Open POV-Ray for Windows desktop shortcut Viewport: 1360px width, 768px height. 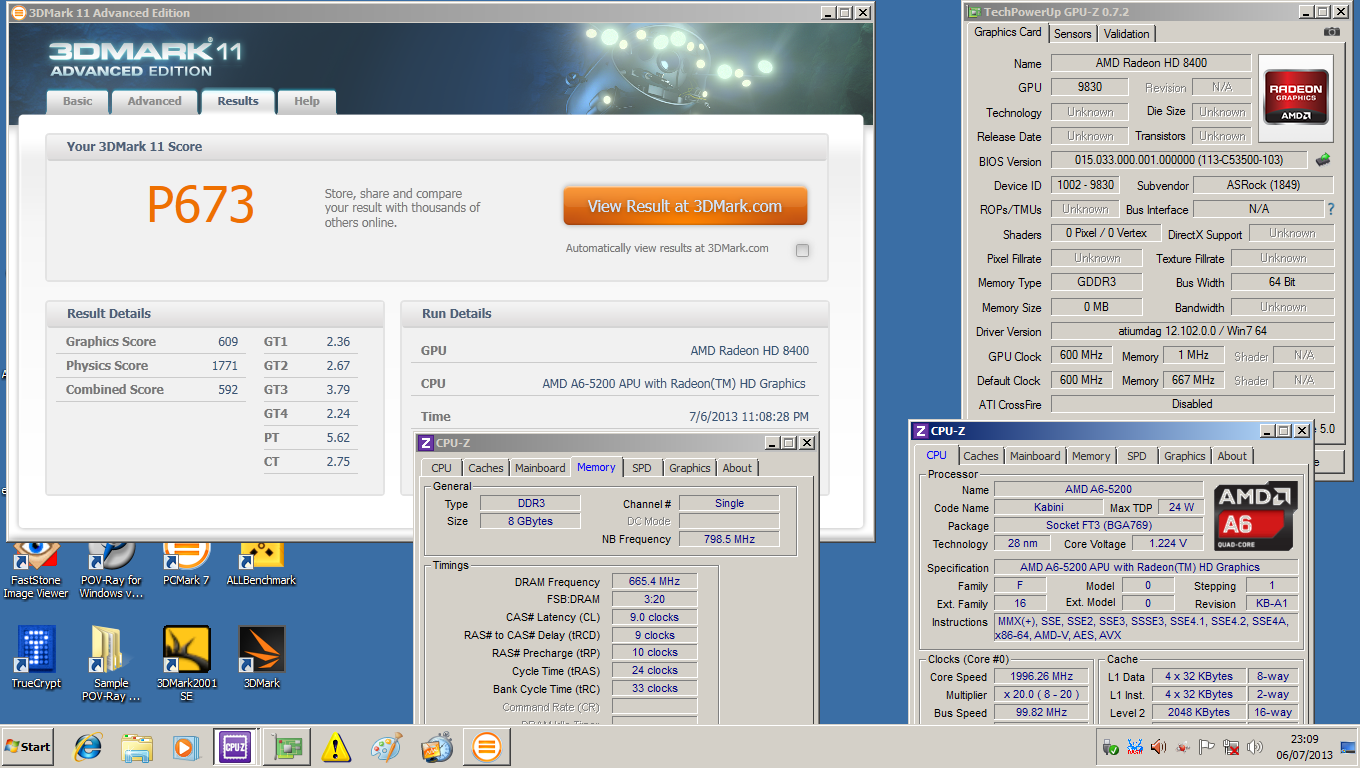tap(111, 570)
